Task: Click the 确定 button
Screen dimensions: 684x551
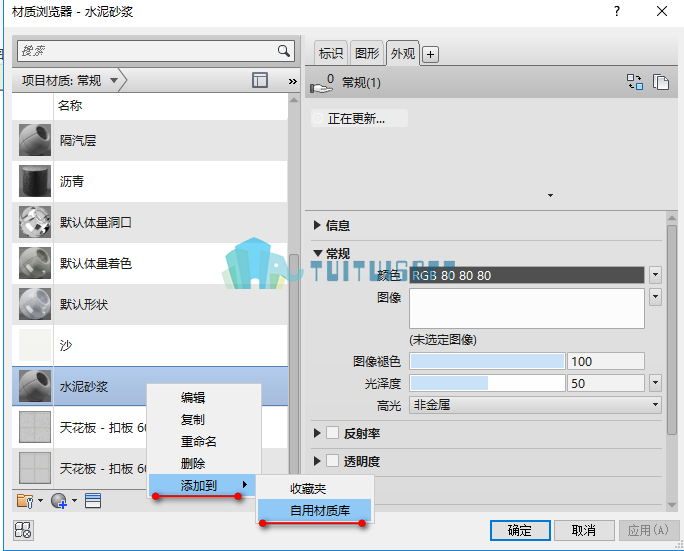Action: [520, 530]
